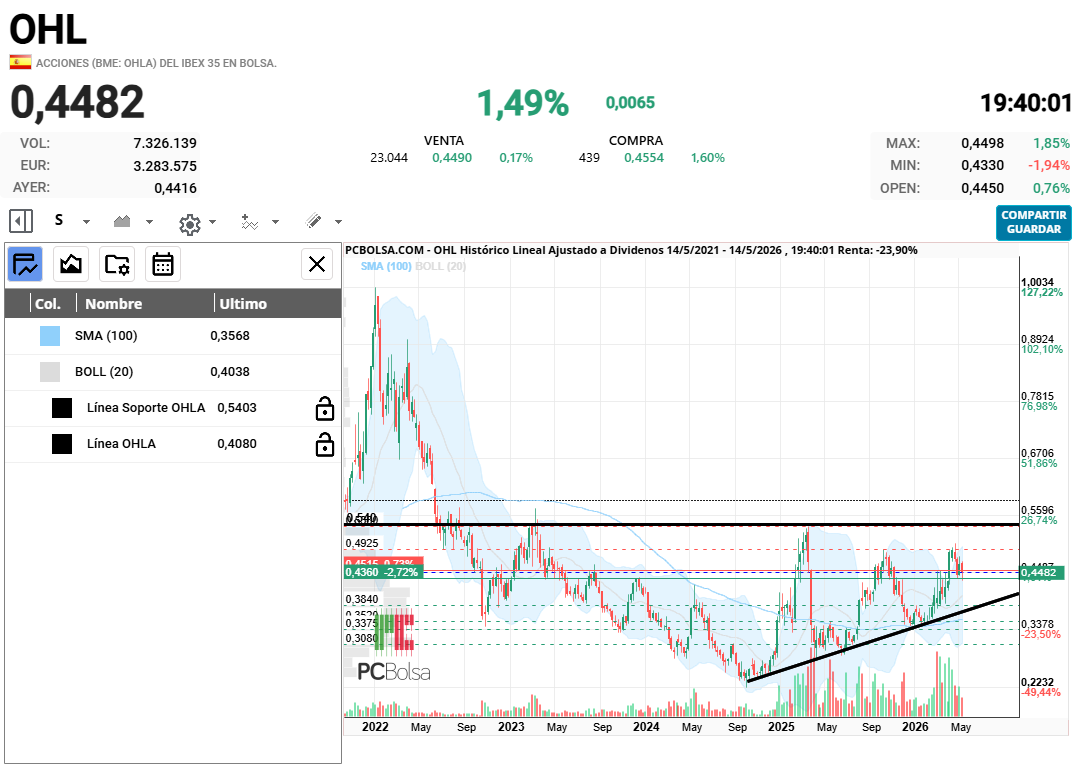This screenshot has width=1082, height=764.
Task: Click the OPEN price 0,4450
Action: coord(983,188)
